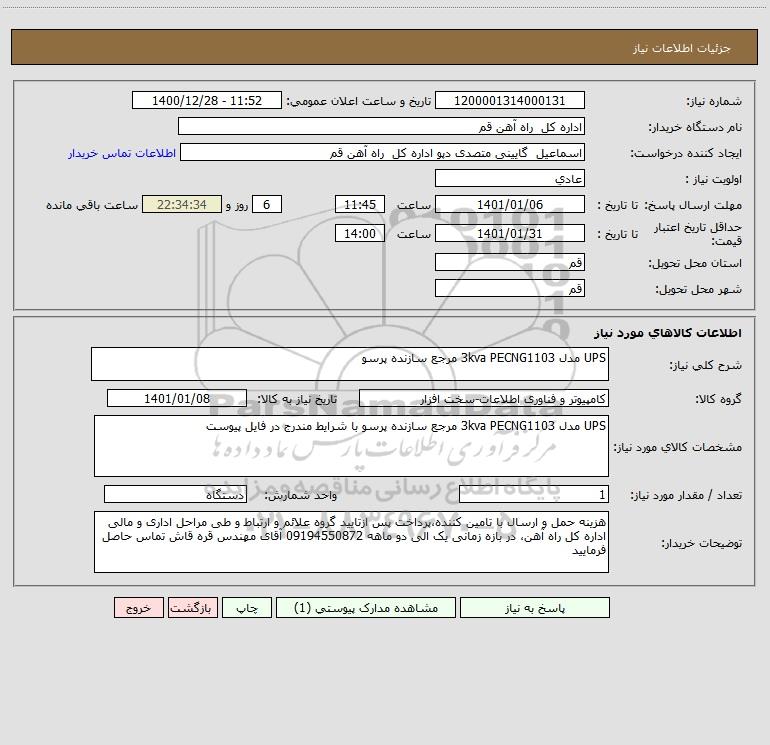The height and width of the screenshot is (745, 770).
Task: Click the header title 'جزئیات اطلاعات نیاز'
Action: click(x=682, y=48)
